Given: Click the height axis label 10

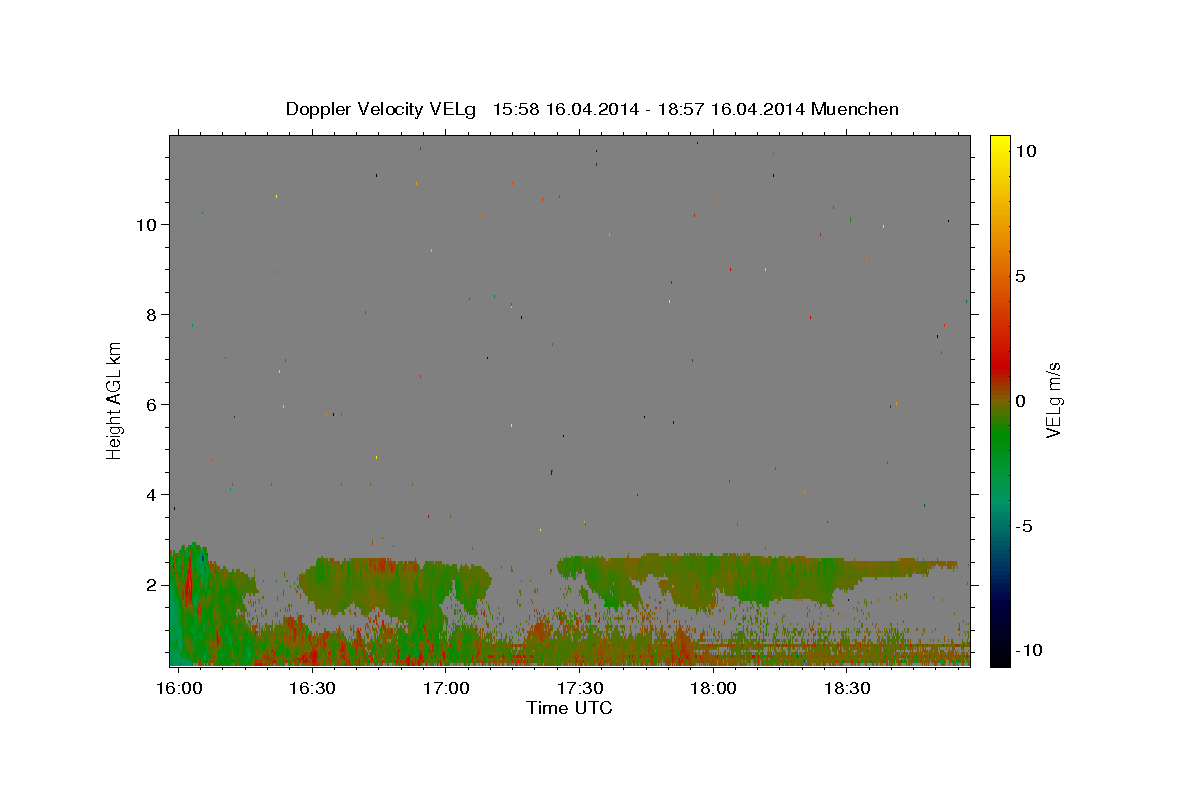Looking at the screenshot, I should coord(146,224).
